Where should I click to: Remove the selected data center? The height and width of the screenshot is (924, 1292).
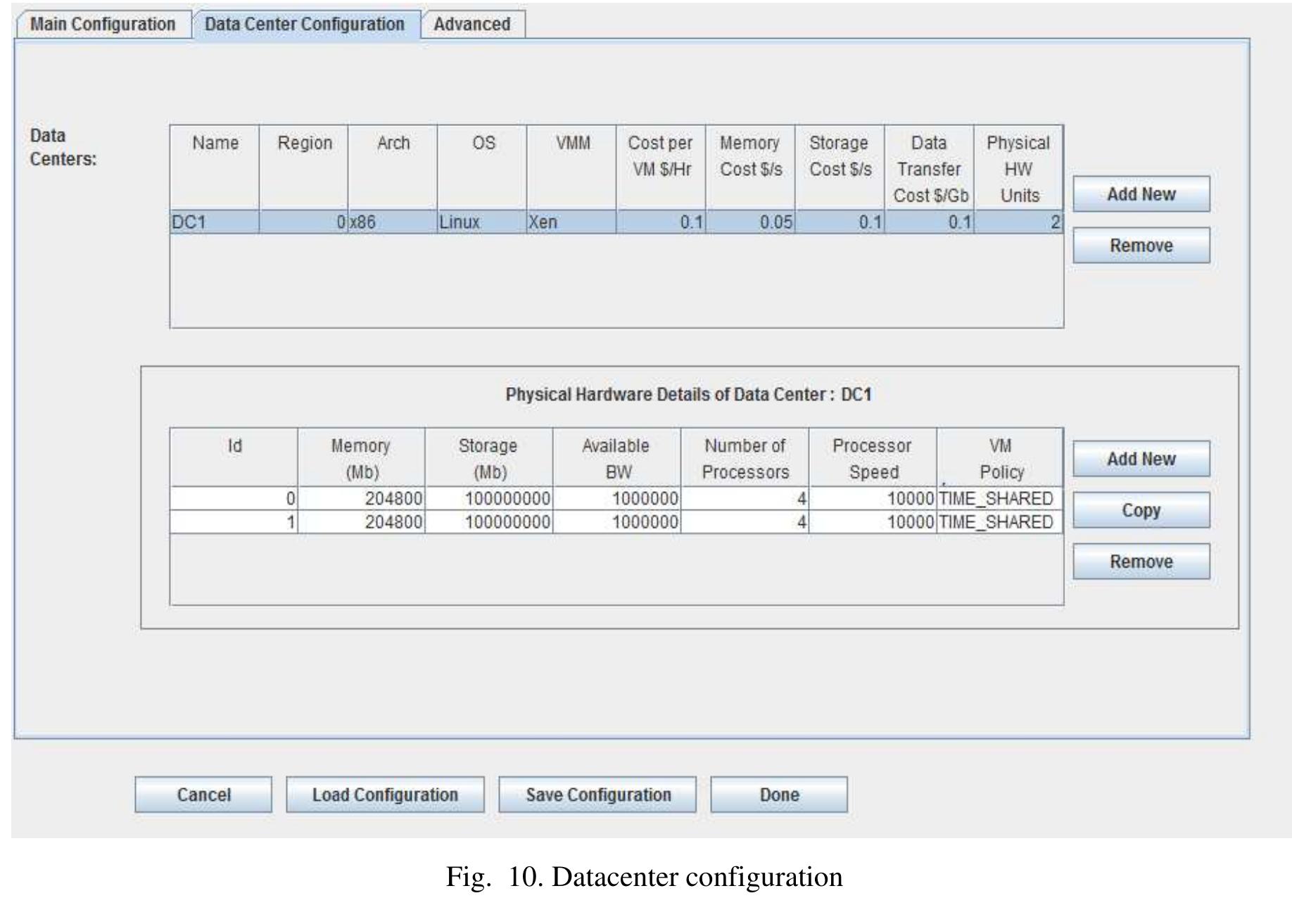pyautogui.click(x=1141, y=246)
